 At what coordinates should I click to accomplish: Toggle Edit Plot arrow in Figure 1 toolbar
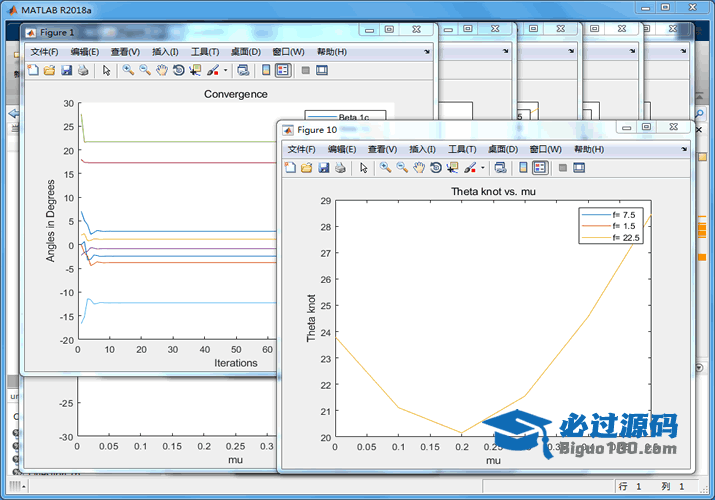pos(106,70)
